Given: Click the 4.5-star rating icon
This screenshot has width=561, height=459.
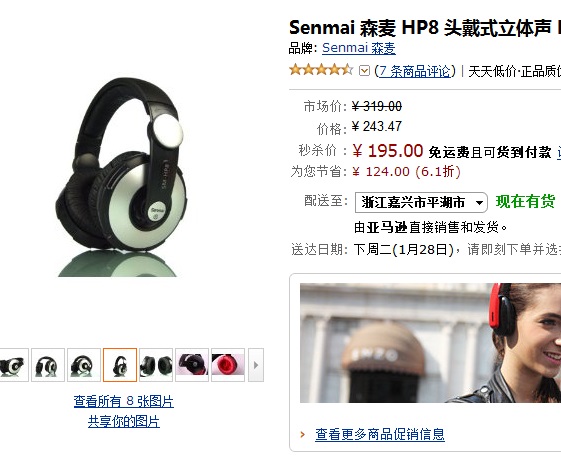Looking at the screenshot, I should coord(321,70).
